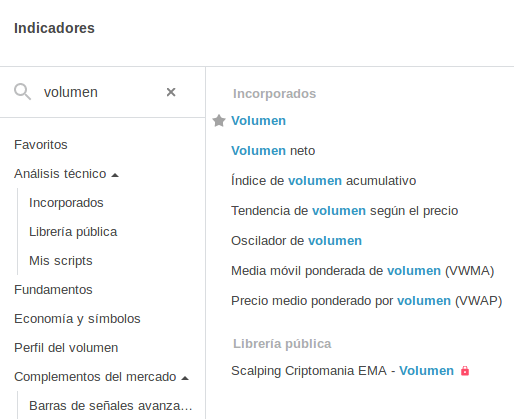This screenshot has height=419, width=514.
Task: Open the Favoritos category
Action: tap(41, 145)
